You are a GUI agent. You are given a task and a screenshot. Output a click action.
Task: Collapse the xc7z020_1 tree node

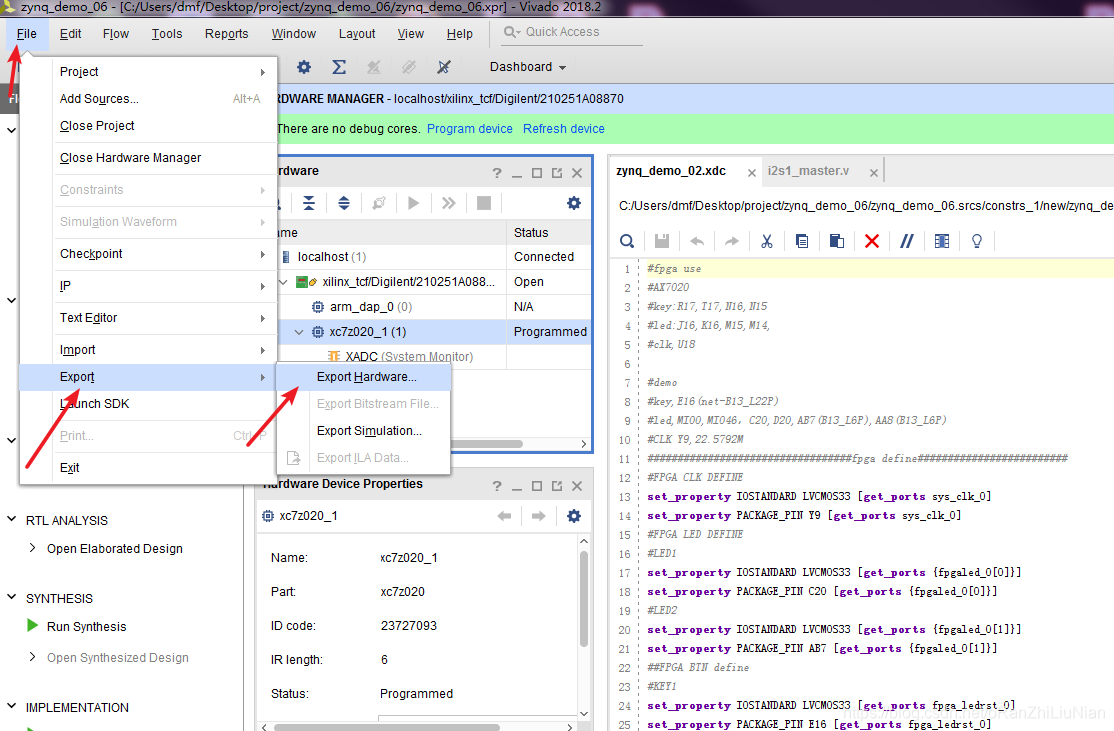tap(299, 332)
